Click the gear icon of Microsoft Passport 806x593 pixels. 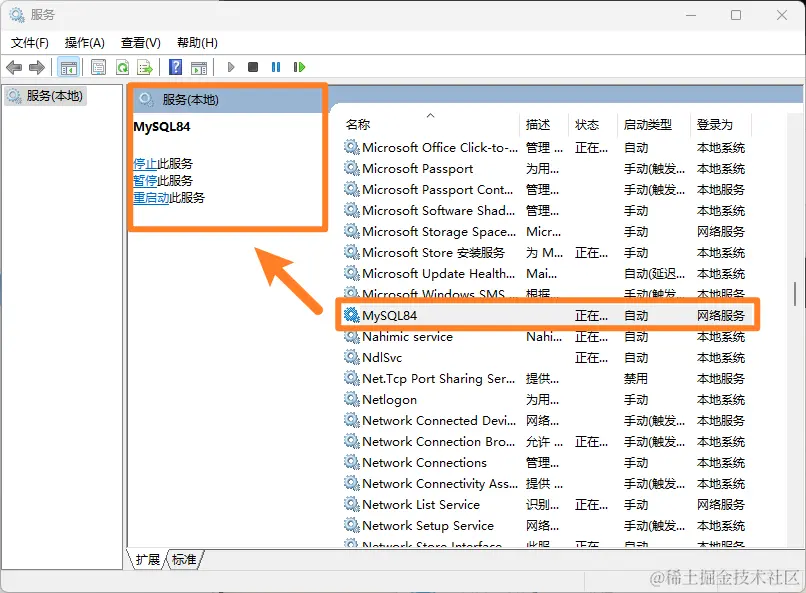point(352,169)
